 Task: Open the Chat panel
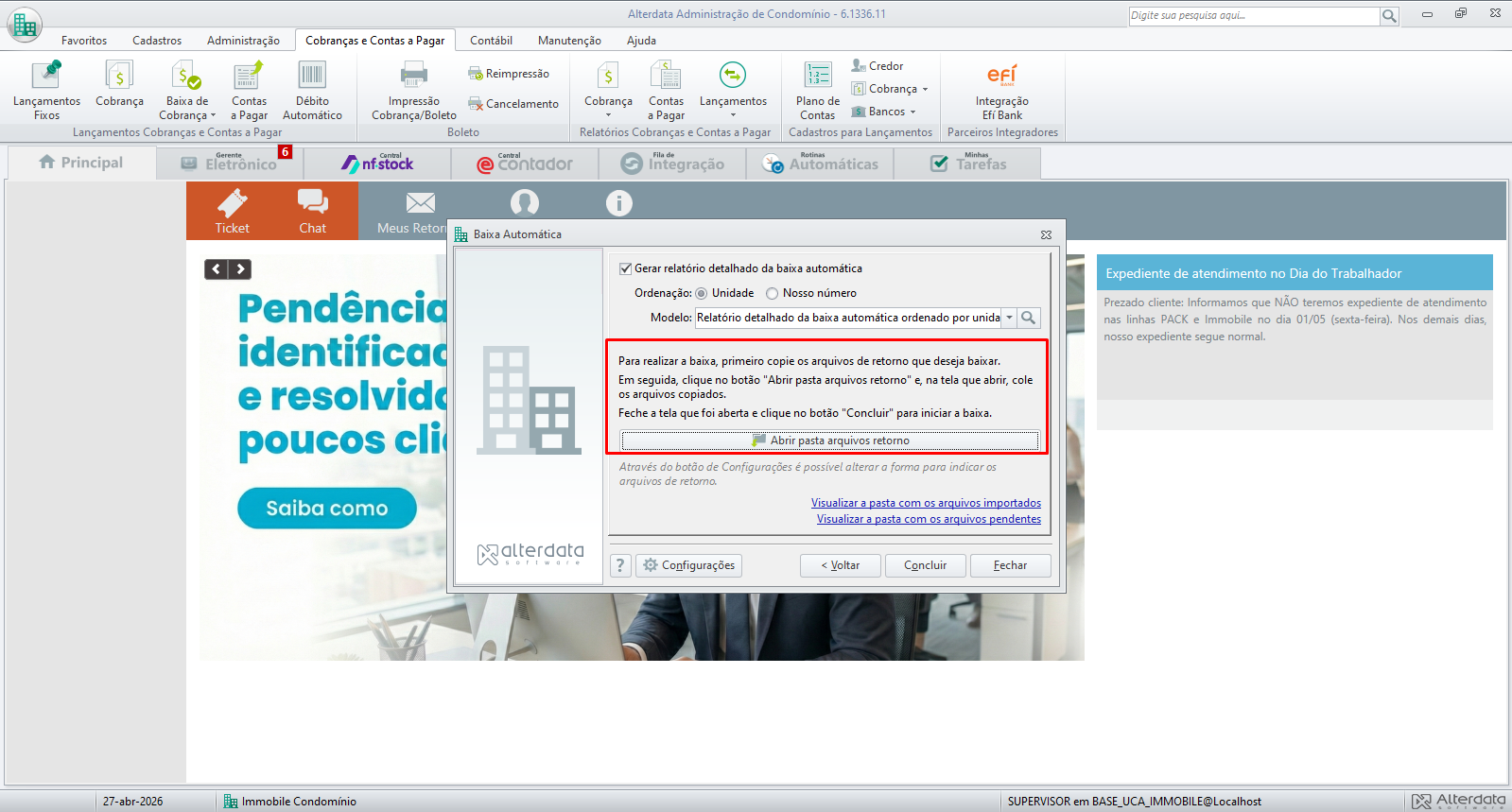(313, 211)
